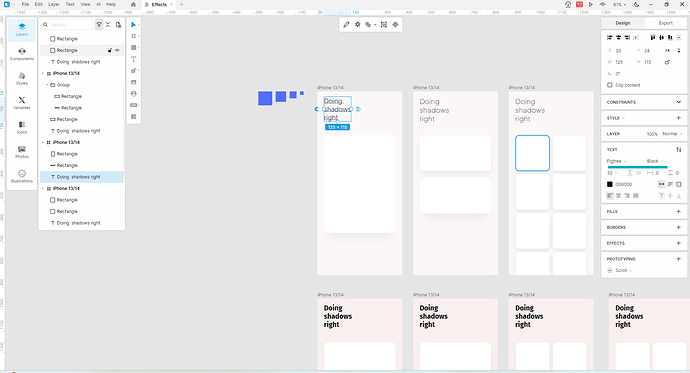Toggle lock on hovered Rectangle layer

click(110, 51)
